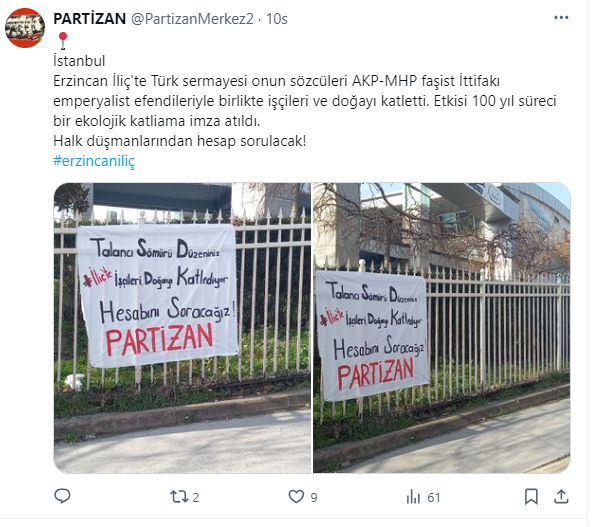Share the tweet via upload icon
Screen dimensions: 601x527
click(x=561, y=497)
